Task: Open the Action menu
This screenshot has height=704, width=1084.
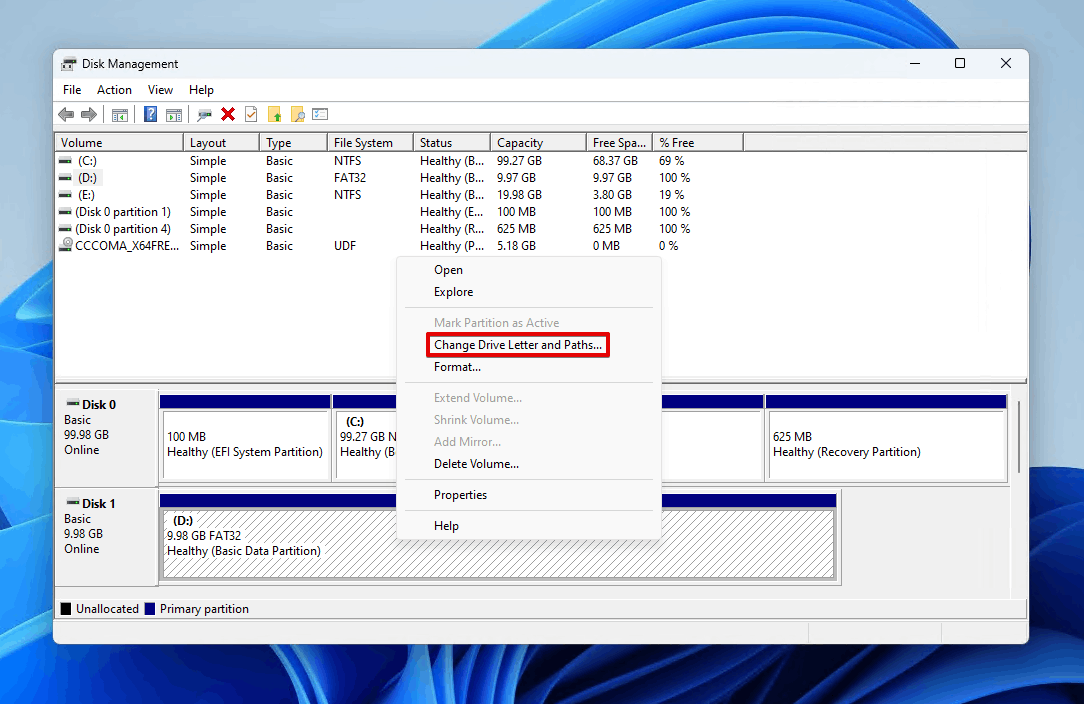Action: 114,90
